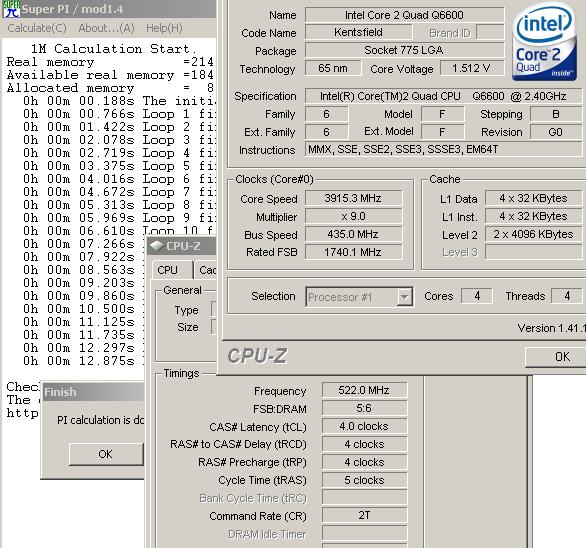
Task: Click the tRCD value 4 clocks
Action: click(364, 444)
